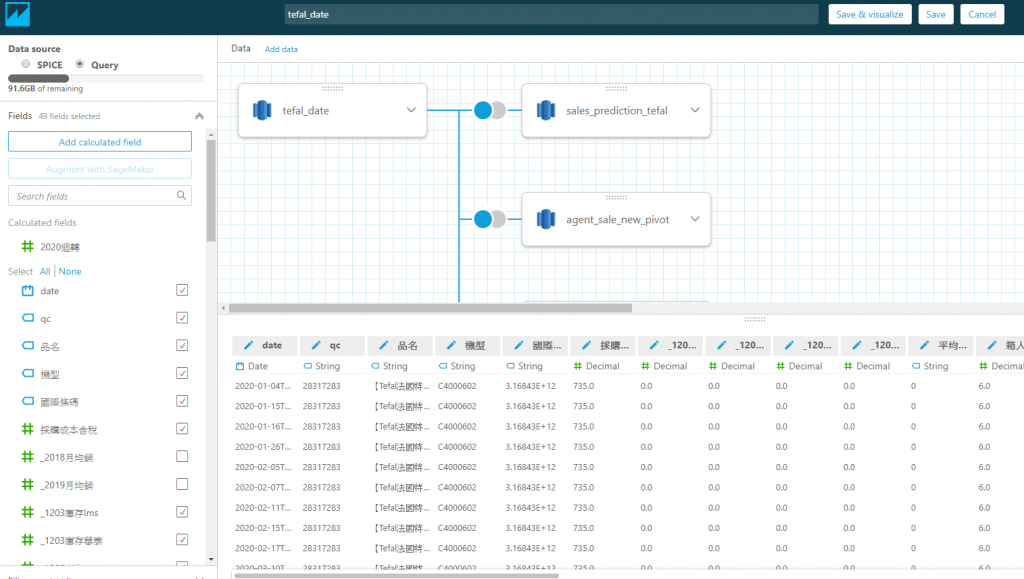The width and height of the screenshot is (1024, 579).
Task: Select the SPICE radio button
Action: (25, 64)
